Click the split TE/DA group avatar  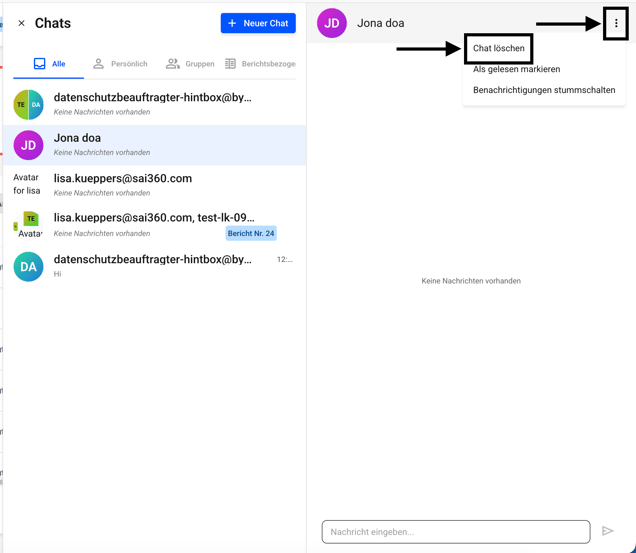(28, 104)
